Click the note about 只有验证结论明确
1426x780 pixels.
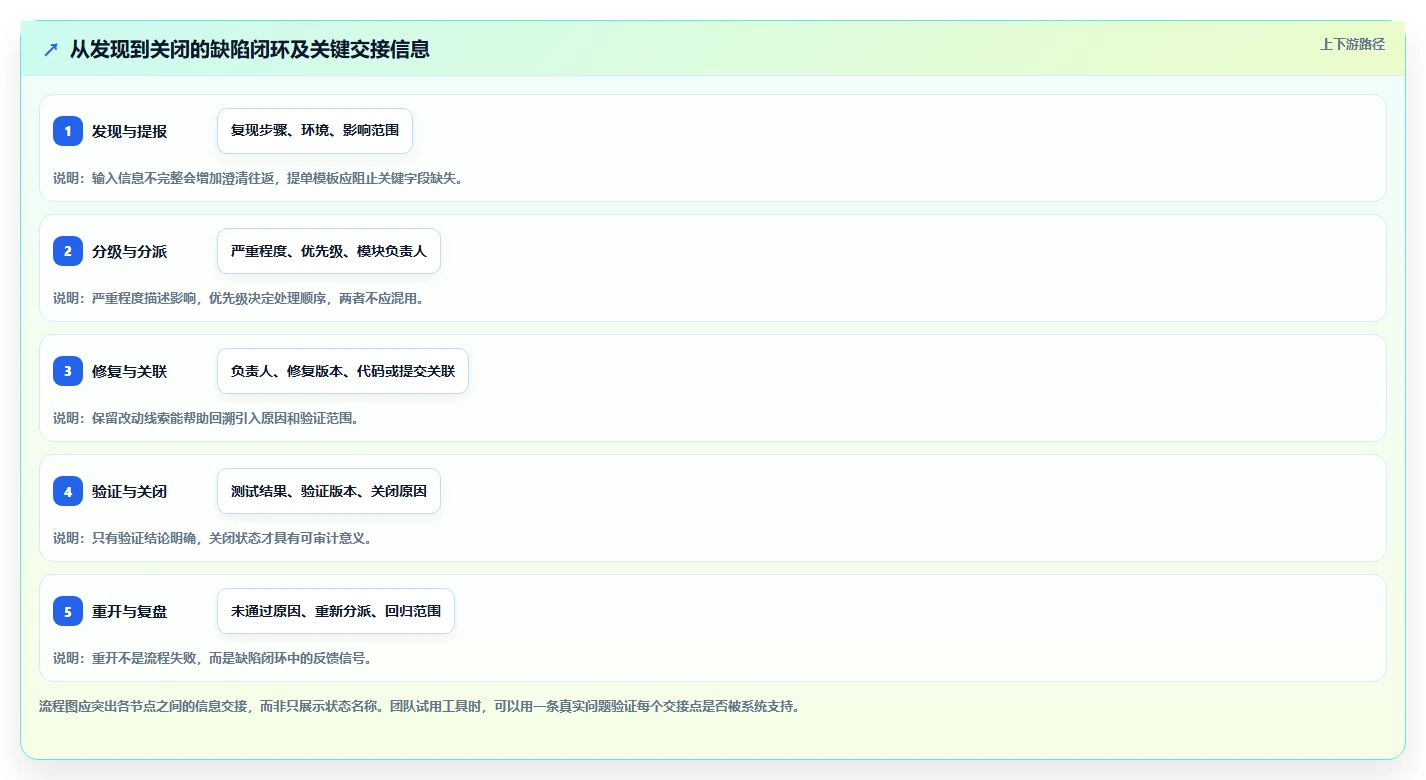213,538
